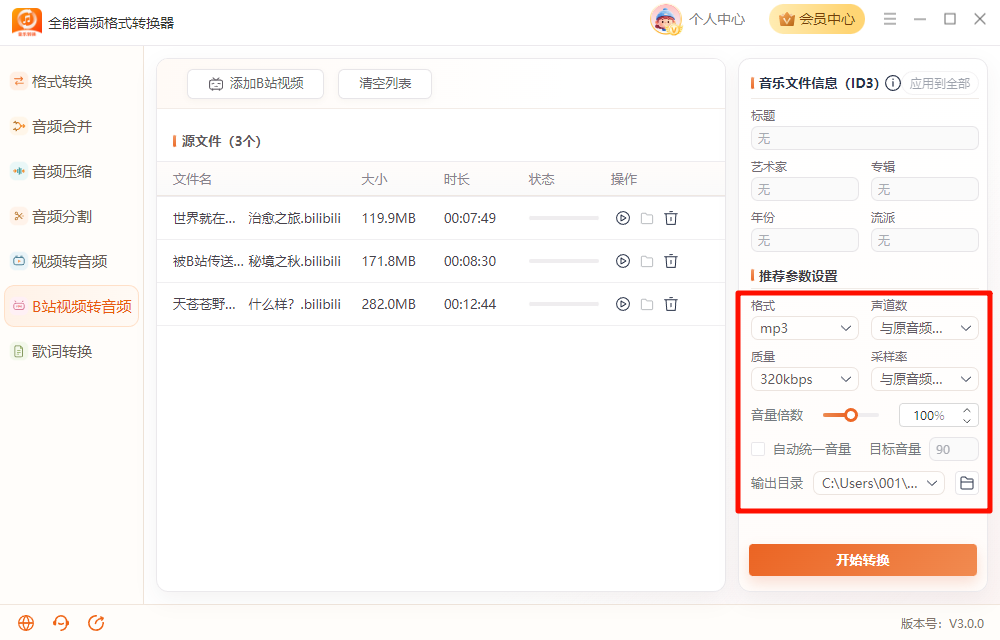Delete the 世界就在...治愈之旅.bilibili row
This screenshot has width=1000, height=640.
coord(671,218)
